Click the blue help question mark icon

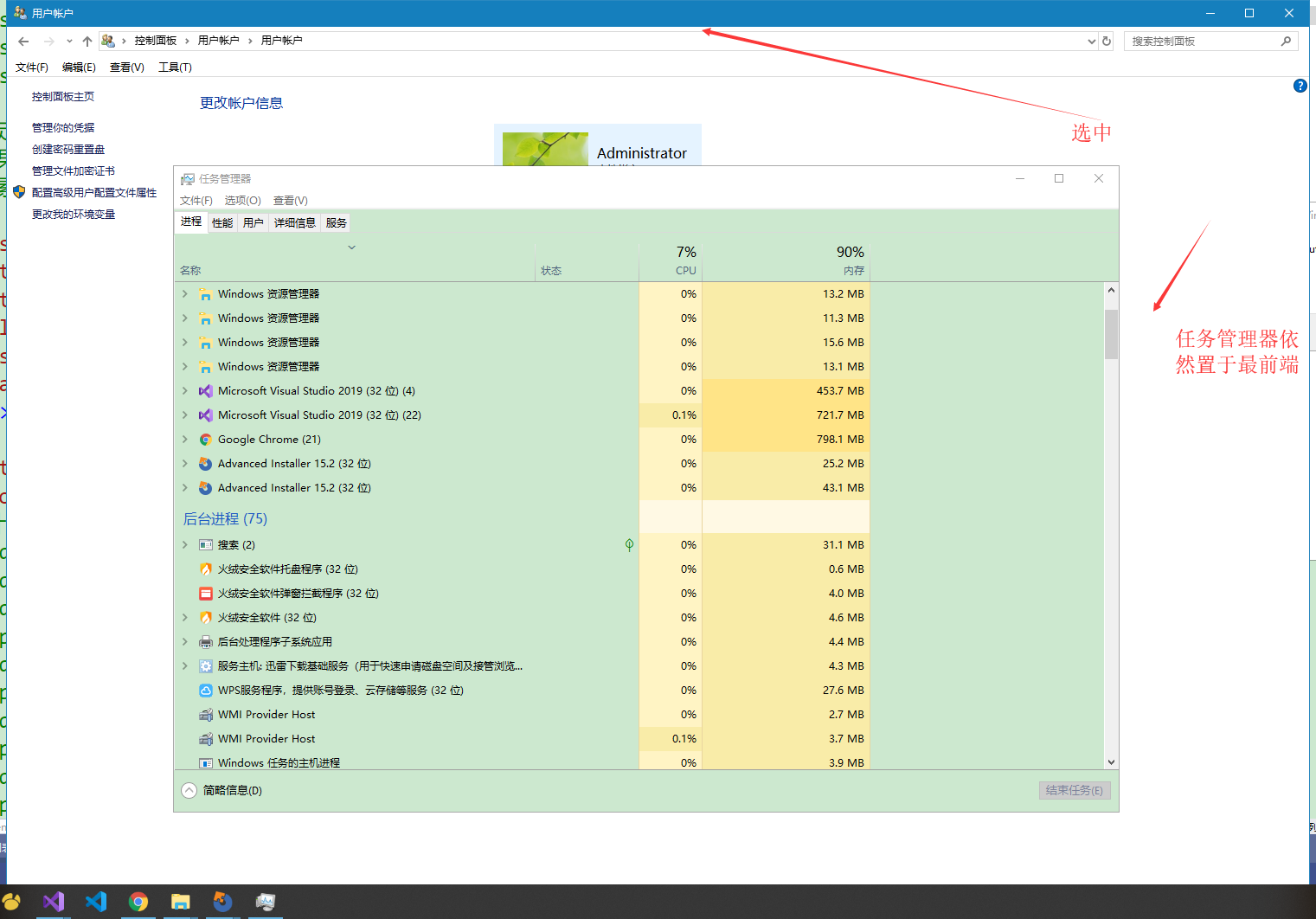(1300, 86)
